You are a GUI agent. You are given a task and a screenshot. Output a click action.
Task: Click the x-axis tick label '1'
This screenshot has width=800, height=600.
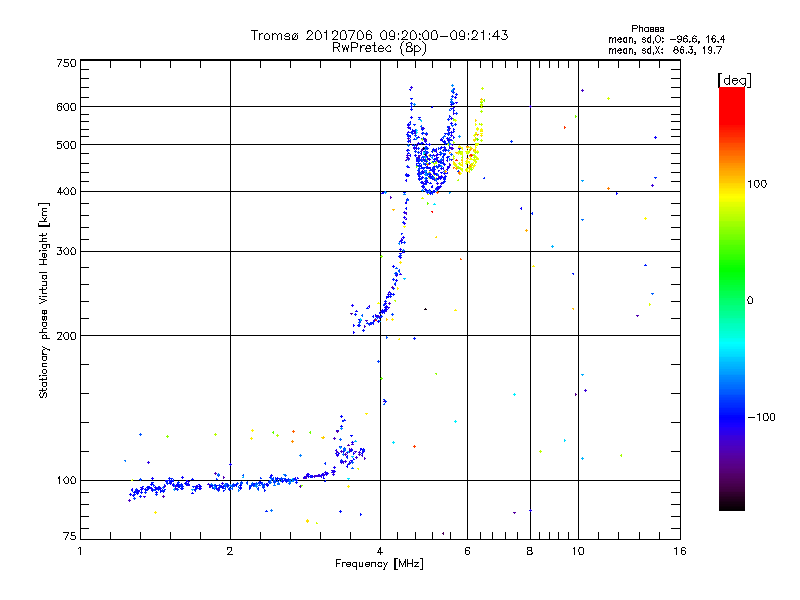click(x=80, y=551)
